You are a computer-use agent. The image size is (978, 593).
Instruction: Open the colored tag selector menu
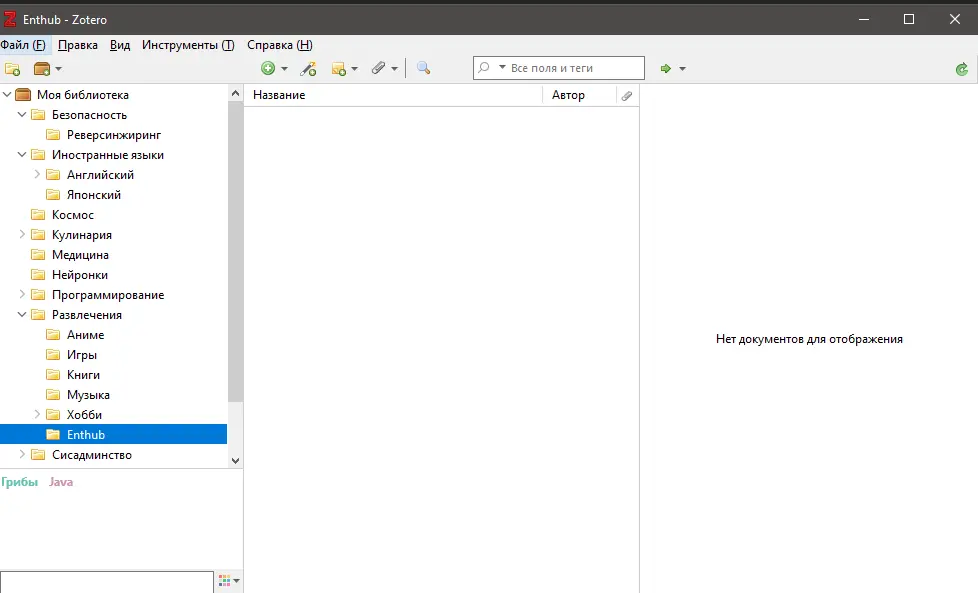[x=229, y=581]
